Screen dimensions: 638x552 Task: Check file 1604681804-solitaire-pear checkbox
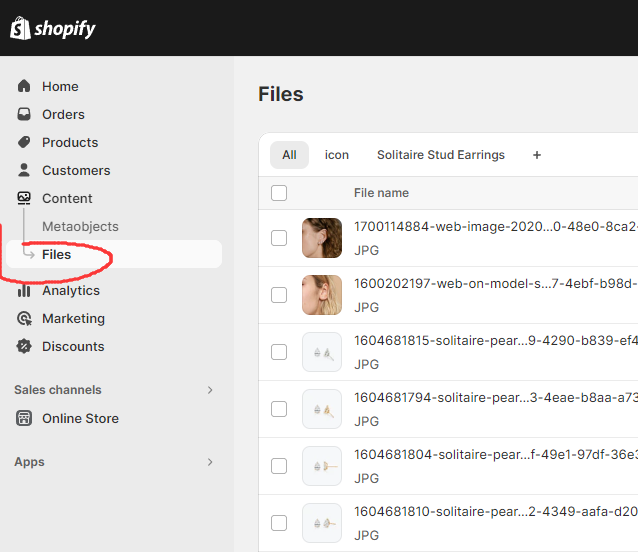point(279,466)
